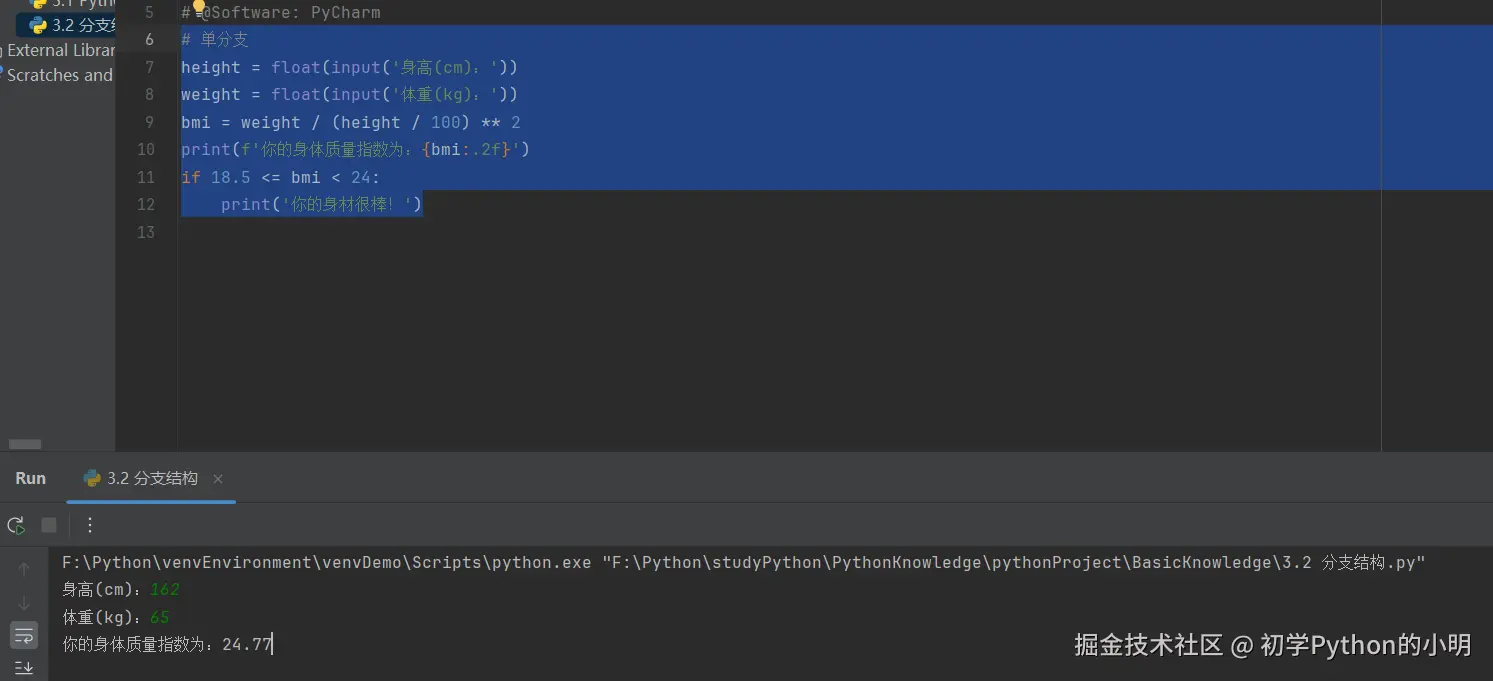
Task: Click the down stack trace arrow
Action: point(24,602)
